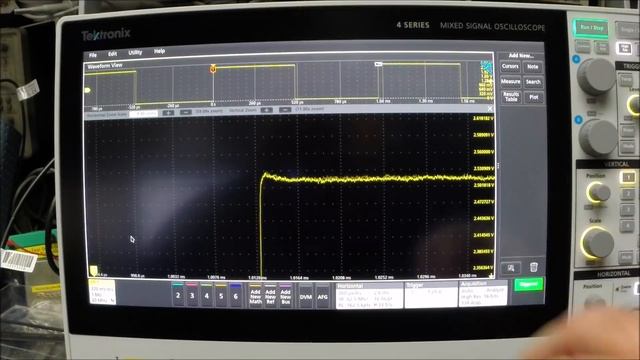The image size is (640, 360).
Task: Tap Add New Math
Action: click(256, 296)
